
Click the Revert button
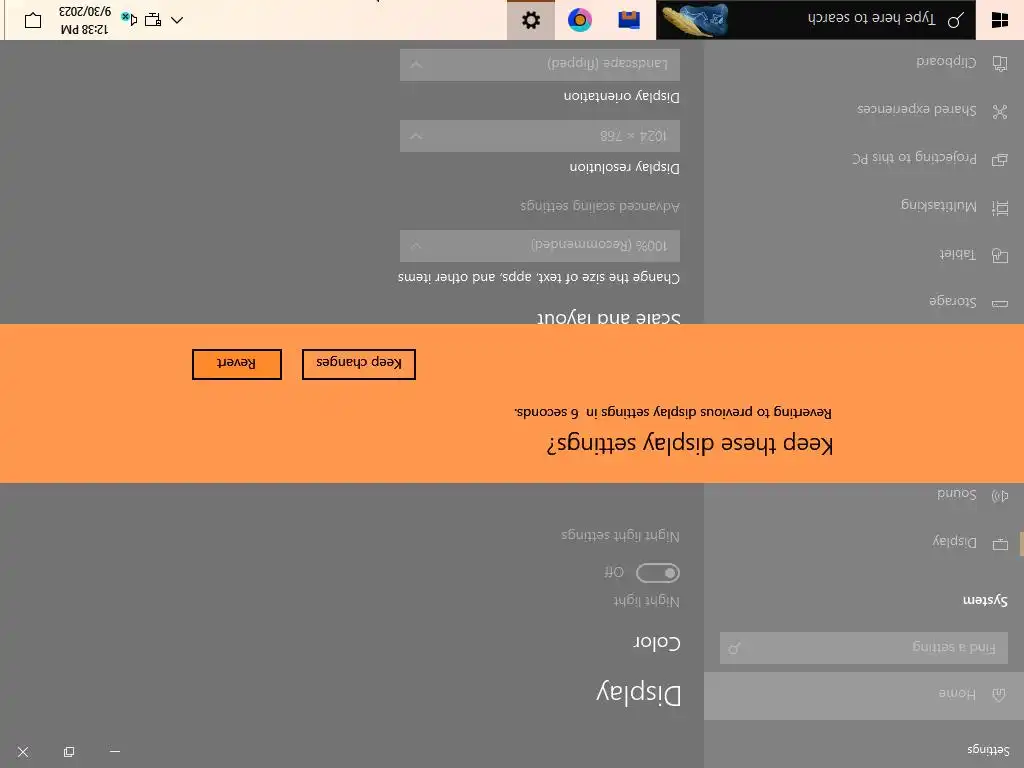coord(237,364)
